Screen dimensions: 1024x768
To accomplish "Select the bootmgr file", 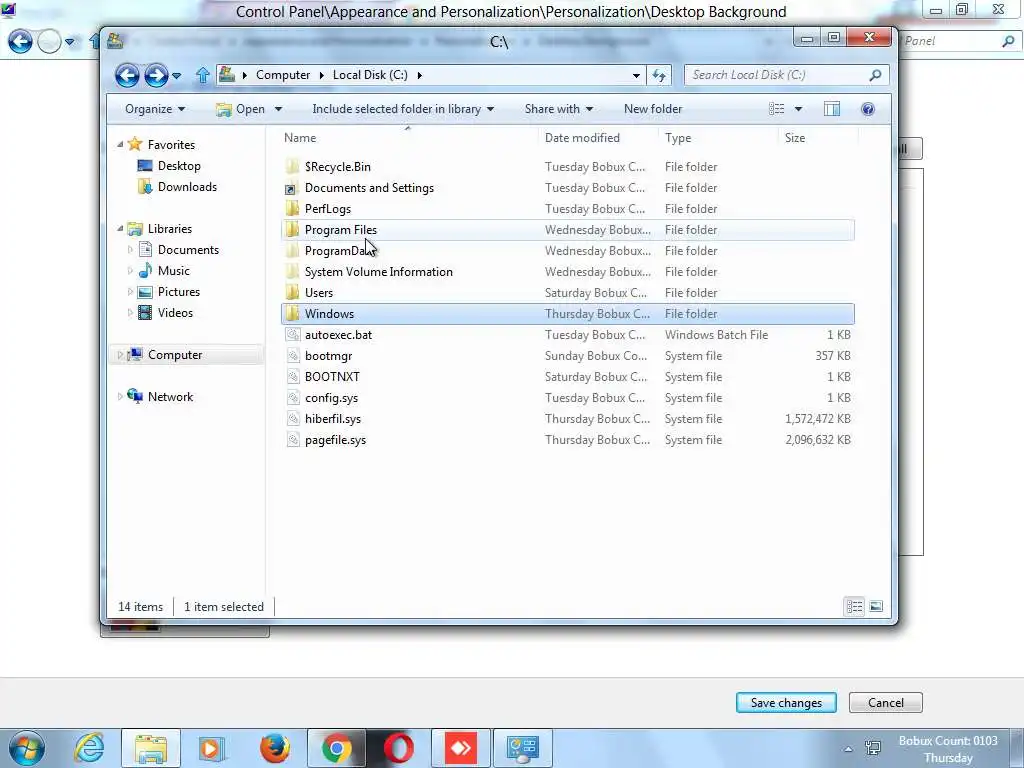I will [568, 356].
